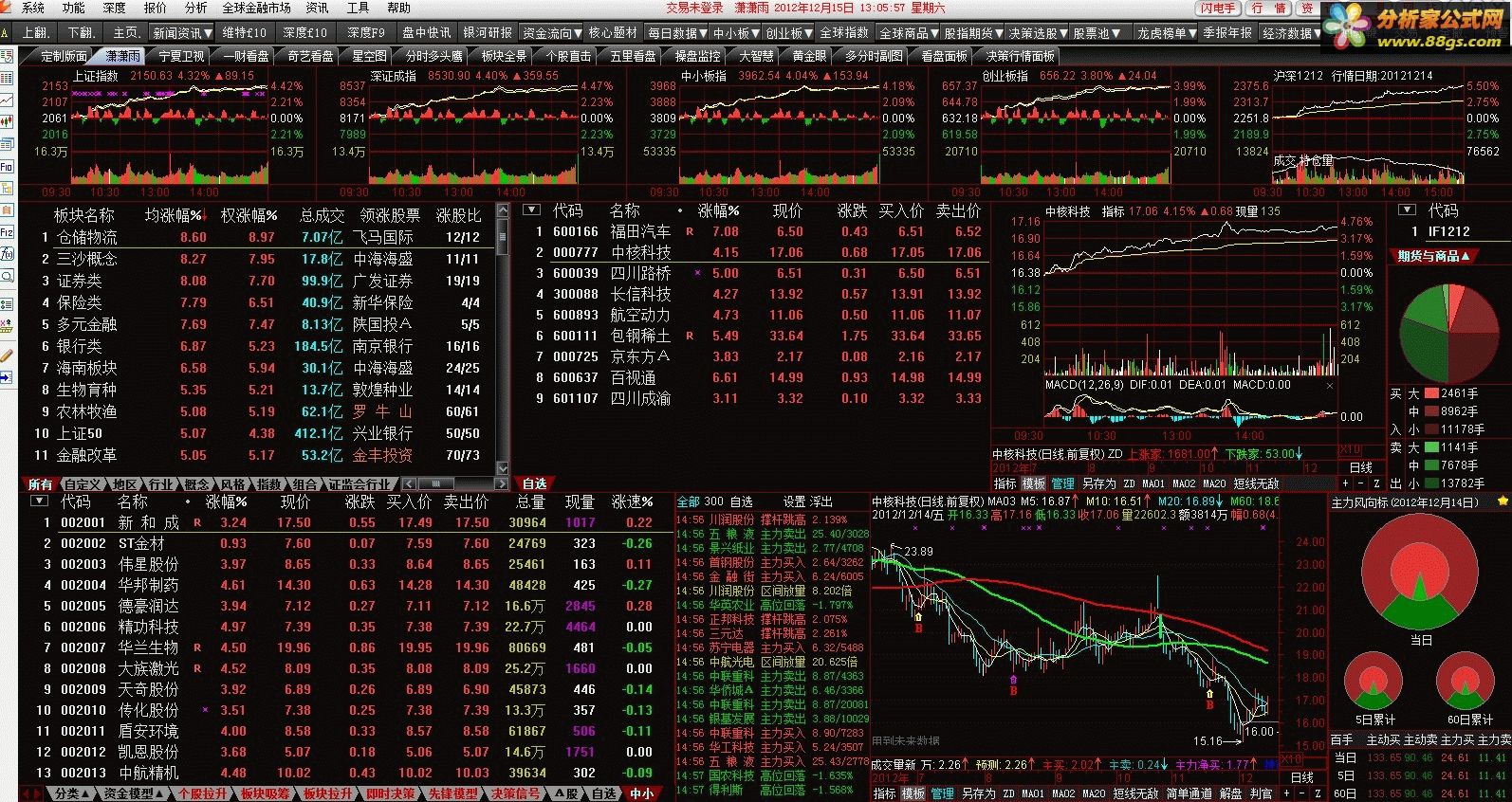The image size is (1512, 802).
Task: Select the pencil drawing tool in the sidebar
Action: pyautogui.click(x=7, y=355)
